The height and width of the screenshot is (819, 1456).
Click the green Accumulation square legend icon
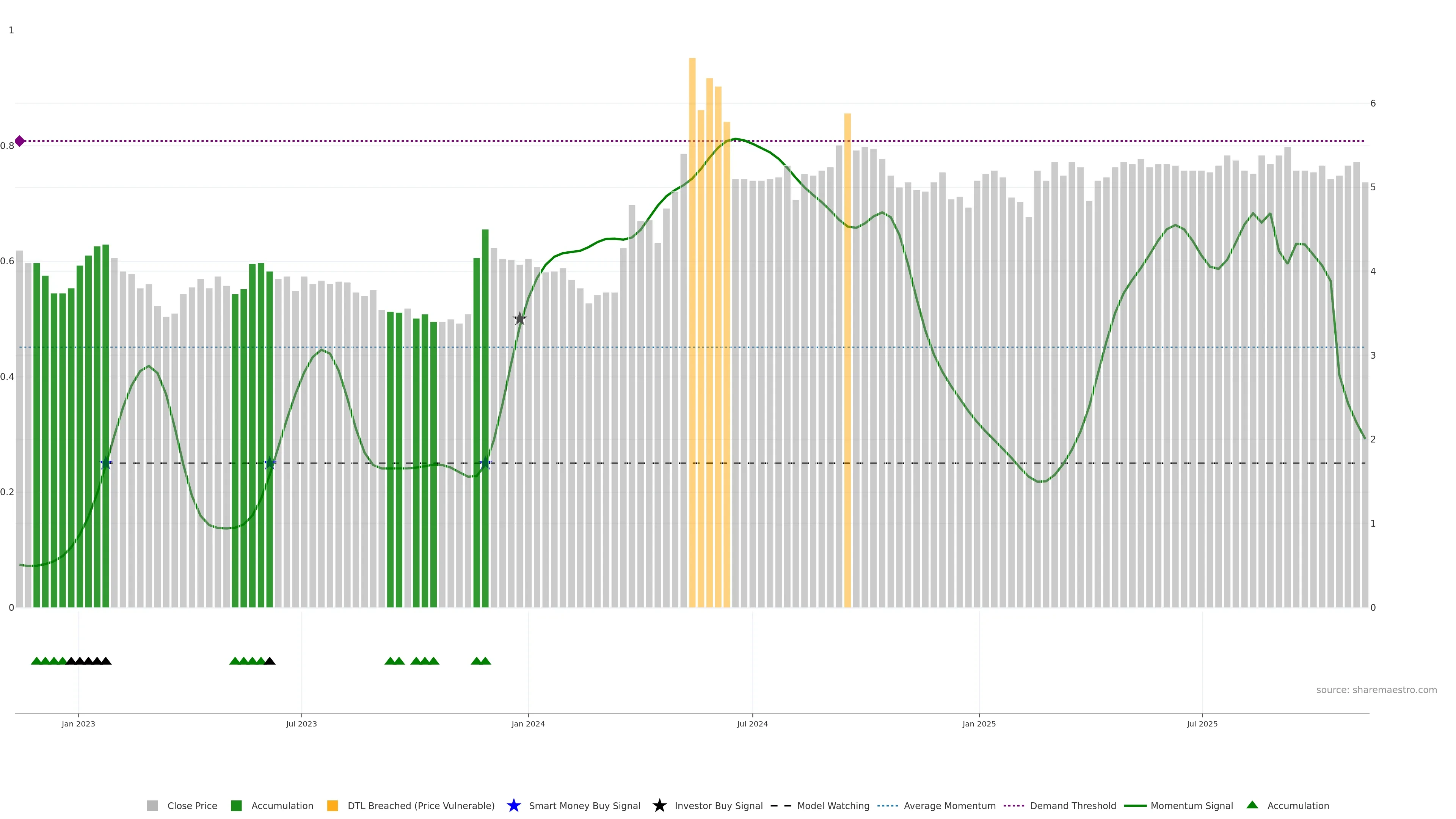(x=236, y=805)
